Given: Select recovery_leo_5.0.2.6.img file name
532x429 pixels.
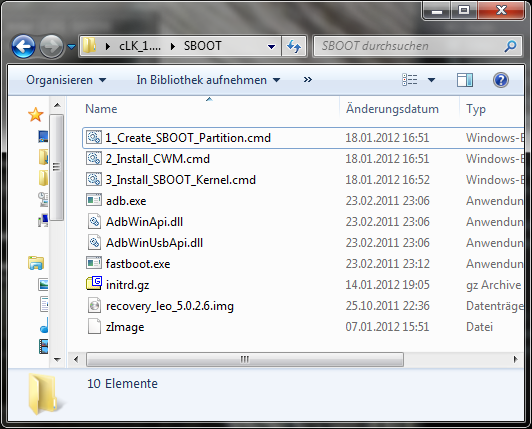Looking at the screenshot, I should (170, 306).
